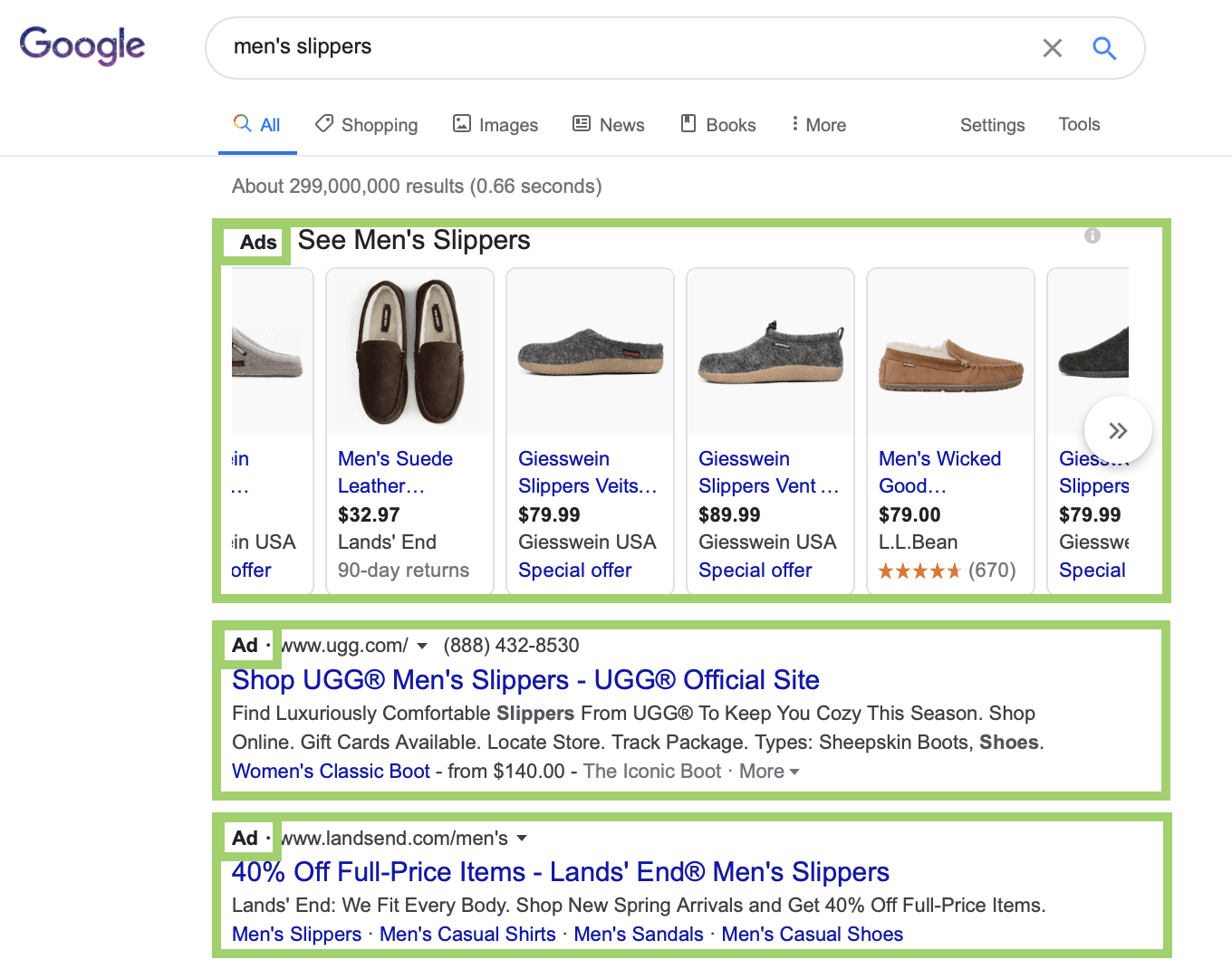Expand the ugg.com URL dropdown arrow
This screenshot has width=1232, height=969.
422,646
